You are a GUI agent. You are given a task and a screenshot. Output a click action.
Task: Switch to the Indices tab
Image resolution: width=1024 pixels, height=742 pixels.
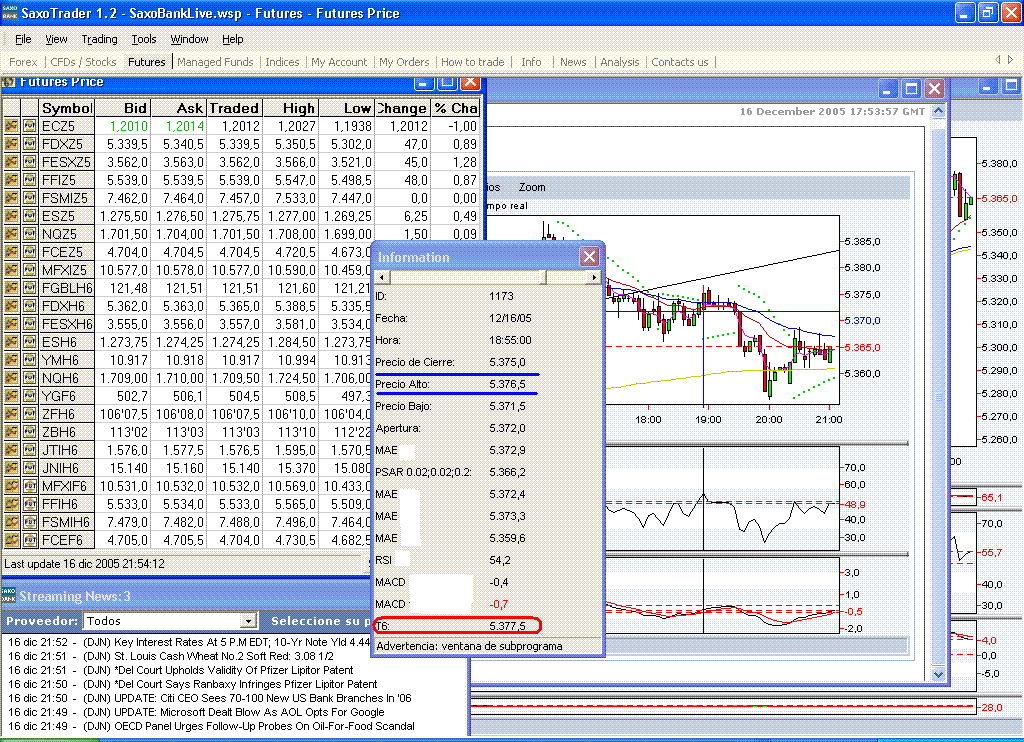click(x=282, y=62)
